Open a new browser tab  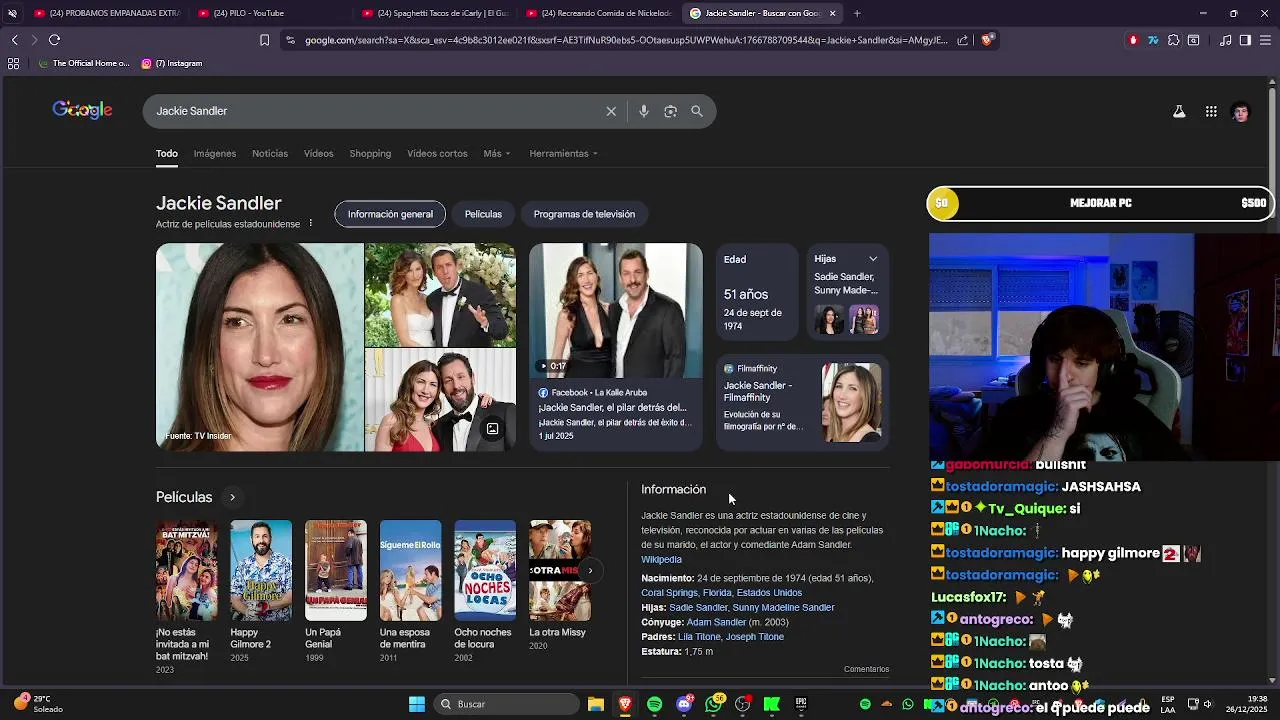point(857,13)
